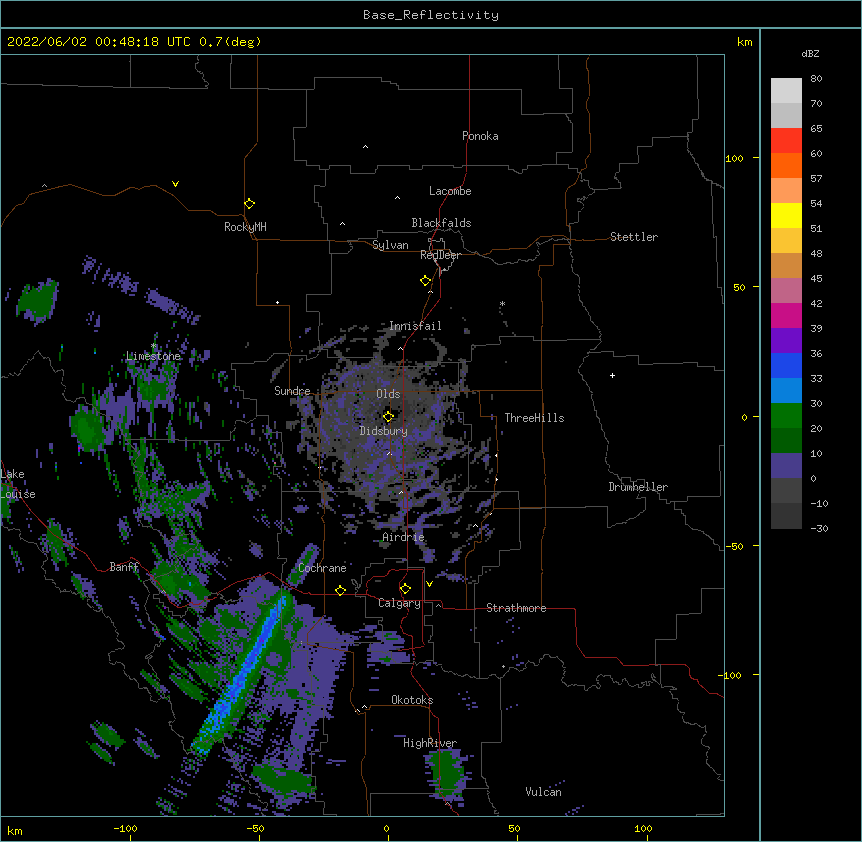Image resolution: width=862 pixels, height=842 pixels.
Task: Click the Banff label
Action: [x=124, y=567]
